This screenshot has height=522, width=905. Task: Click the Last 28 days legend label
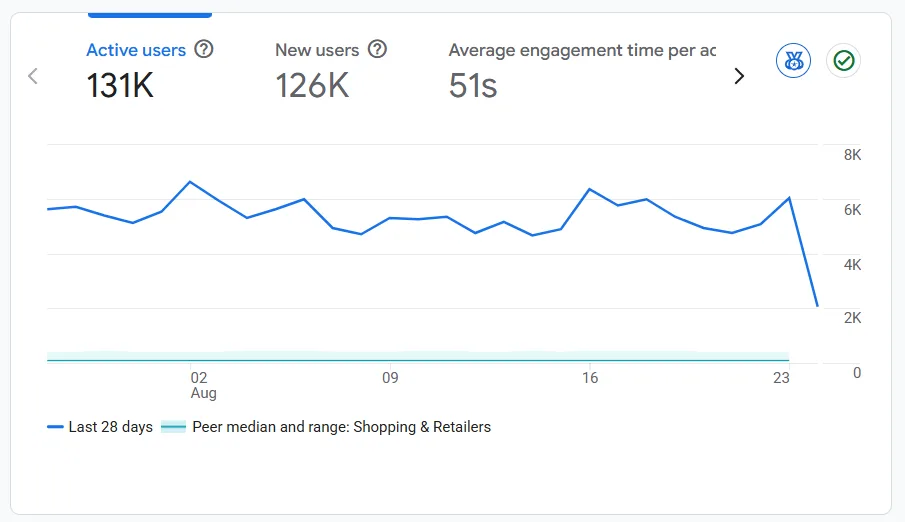pos(110,427)
